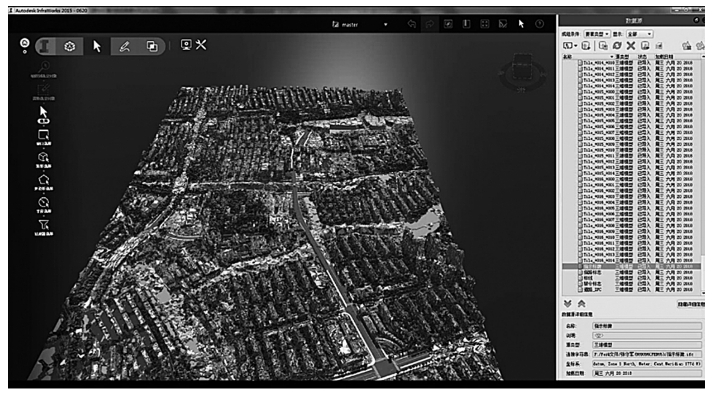This screenshot has width=713, height=397.
Task: Open the pencil sketch design tool
Action: (x=125, y=46)
